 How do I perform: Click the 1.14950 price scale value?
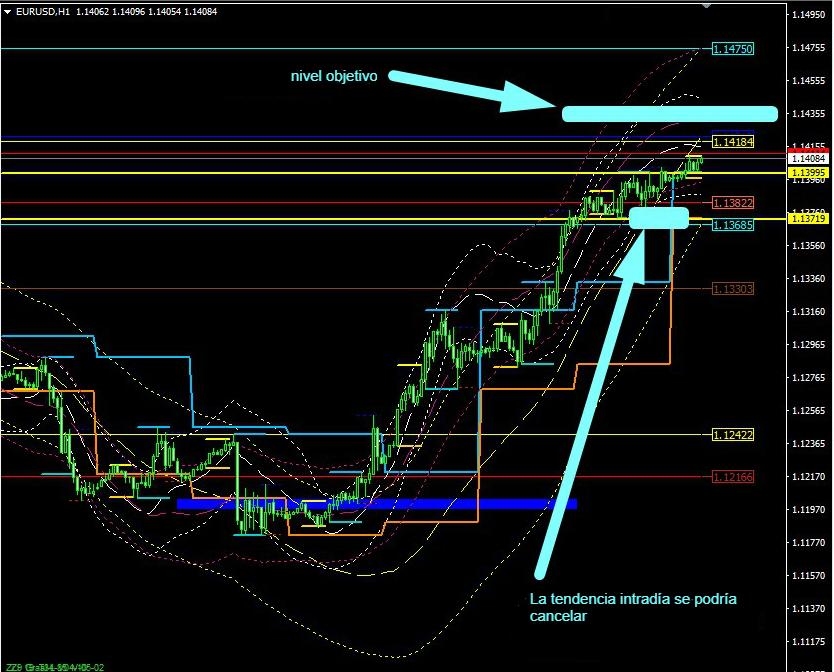coord(808,15)
